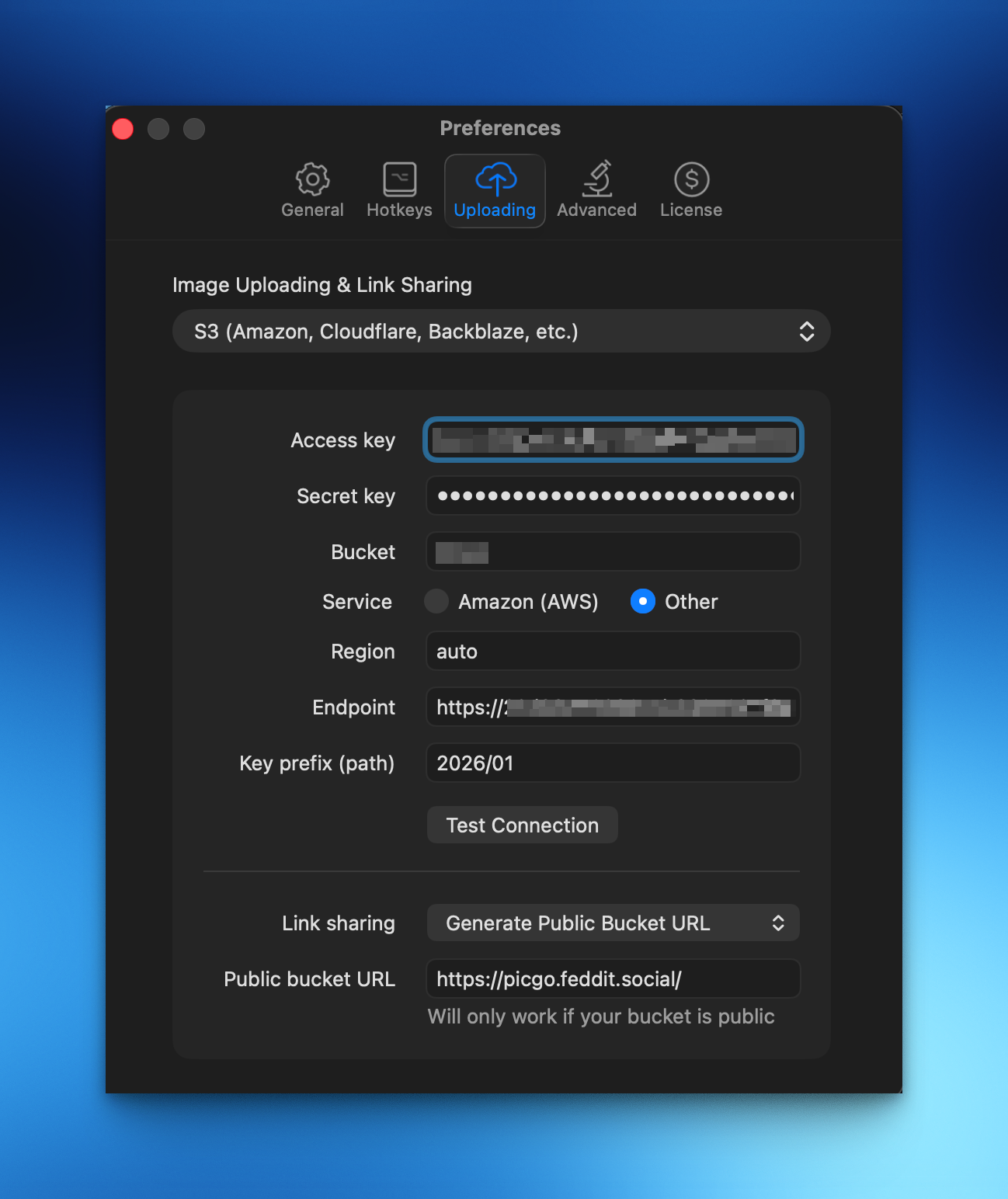1008x1199 pixels.
Task: Open the General preferences gear icon
Action: point(312,180)
